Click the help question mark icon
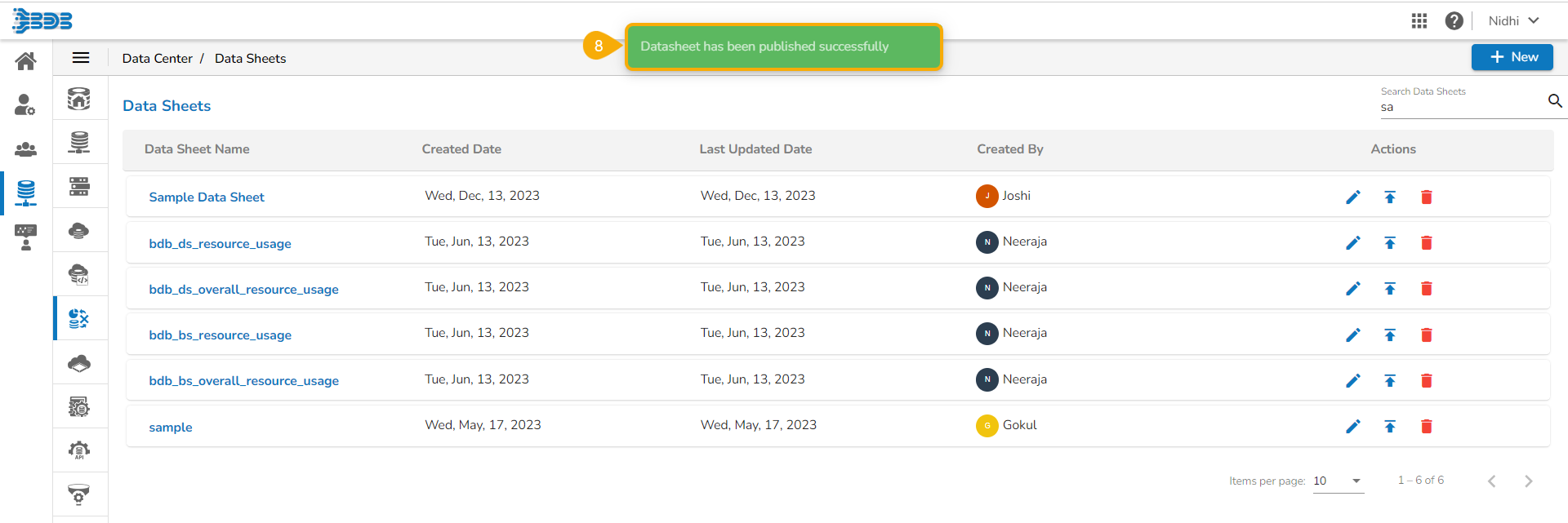The height and width of the screenshot is (523, 1568). 1454,21
